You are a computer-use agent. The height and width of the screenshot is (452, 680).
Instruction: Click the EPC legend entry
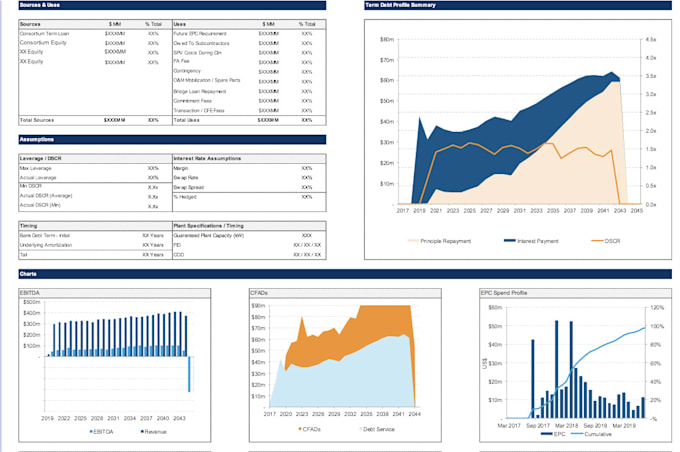[x=553, y=434]
